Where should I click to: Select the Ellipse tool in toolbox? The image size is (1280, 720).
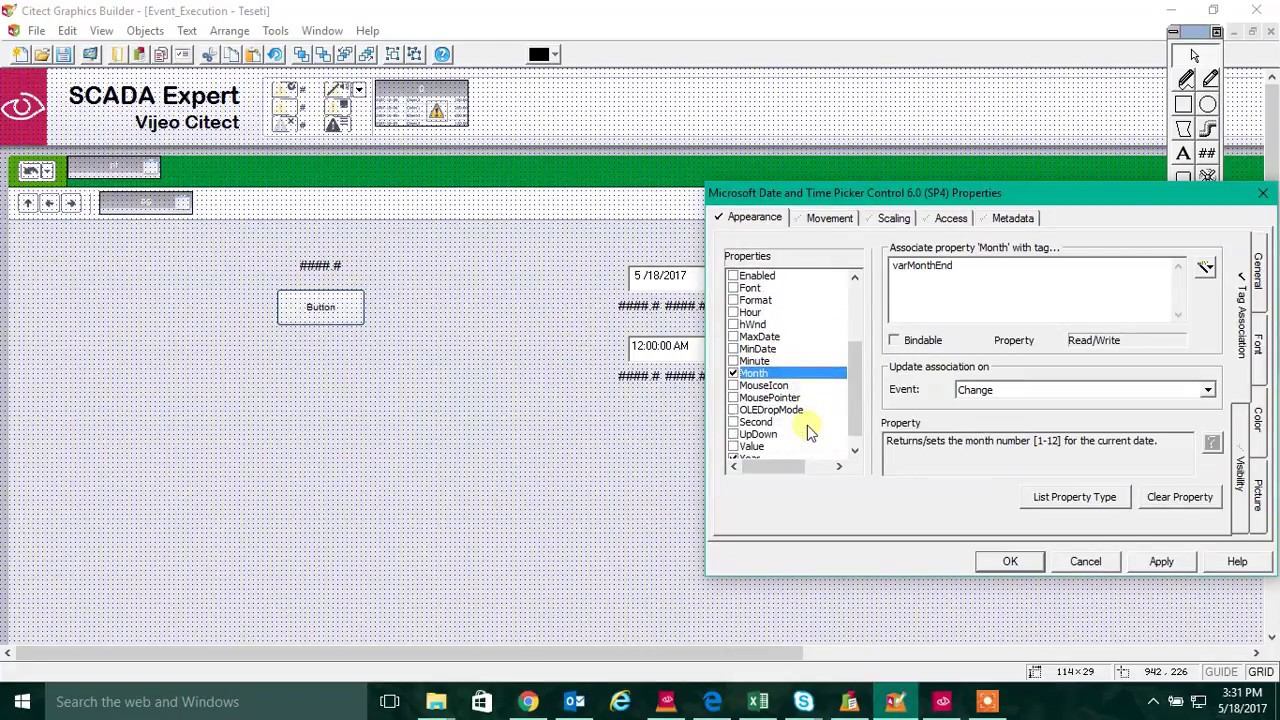click(1209, 105)
